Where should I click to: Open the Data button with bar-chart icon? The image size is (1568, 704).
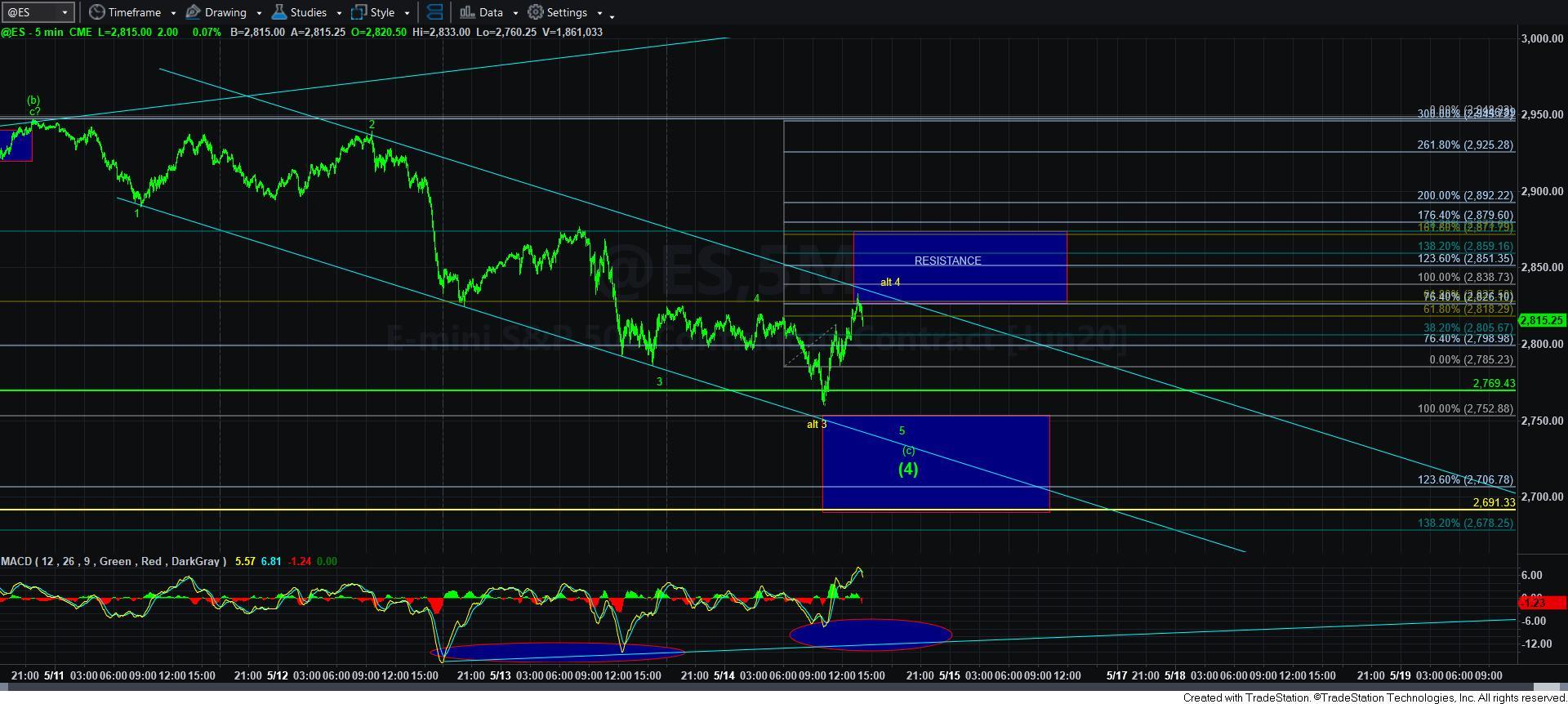pos(481,12)
